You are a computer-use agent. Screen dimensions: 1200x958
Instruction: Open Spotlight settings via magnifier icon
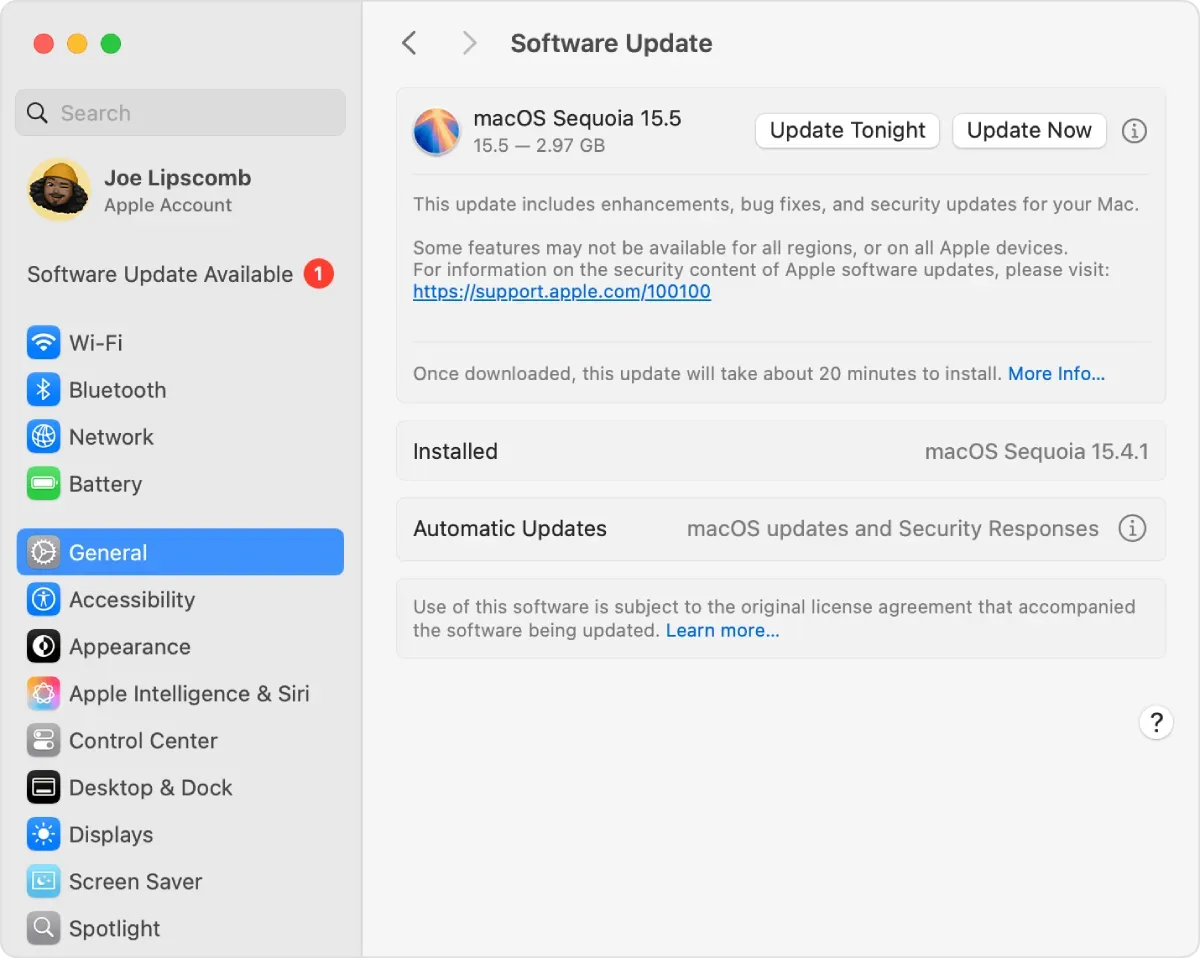point(43,928)
